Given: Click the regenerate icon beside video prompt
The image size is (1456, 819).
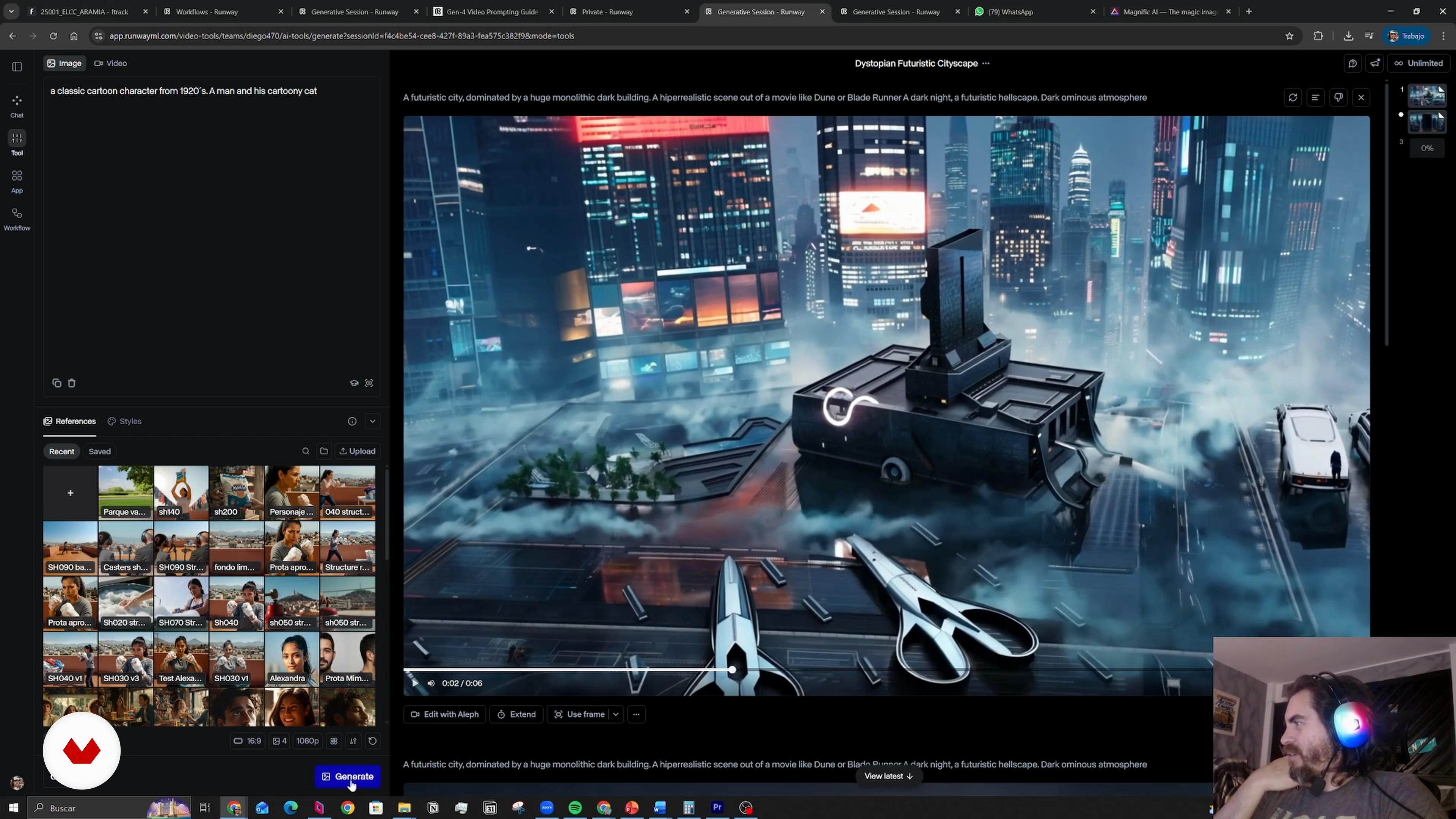Looking at the screenshot, I should (x=1293, y=98).
